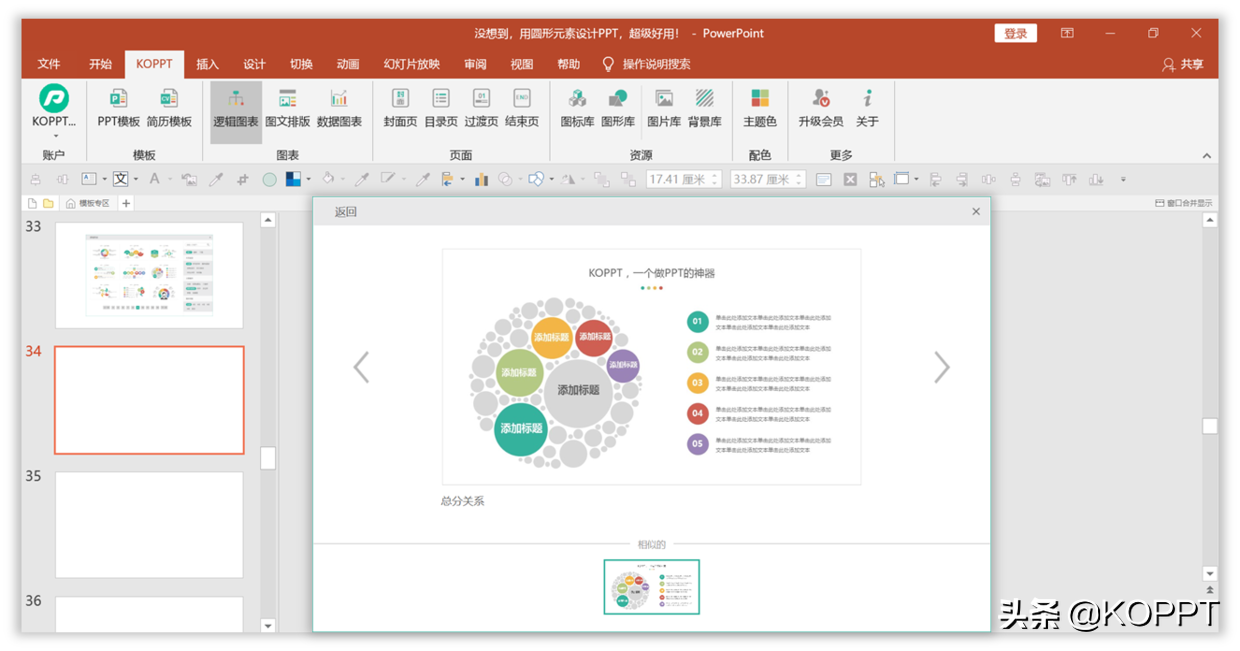Open the 背景库 background library

point(705,108)
